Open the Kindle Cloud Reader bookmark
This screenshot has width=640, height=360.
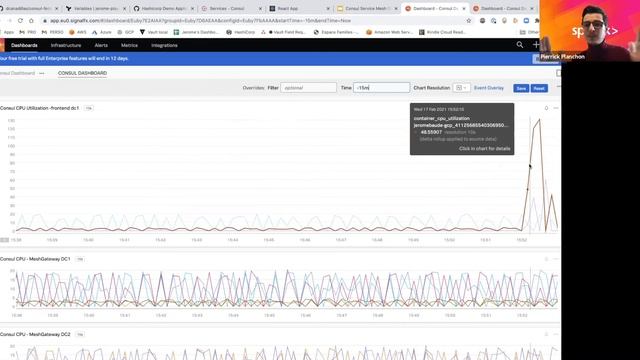tap(442, 32)
